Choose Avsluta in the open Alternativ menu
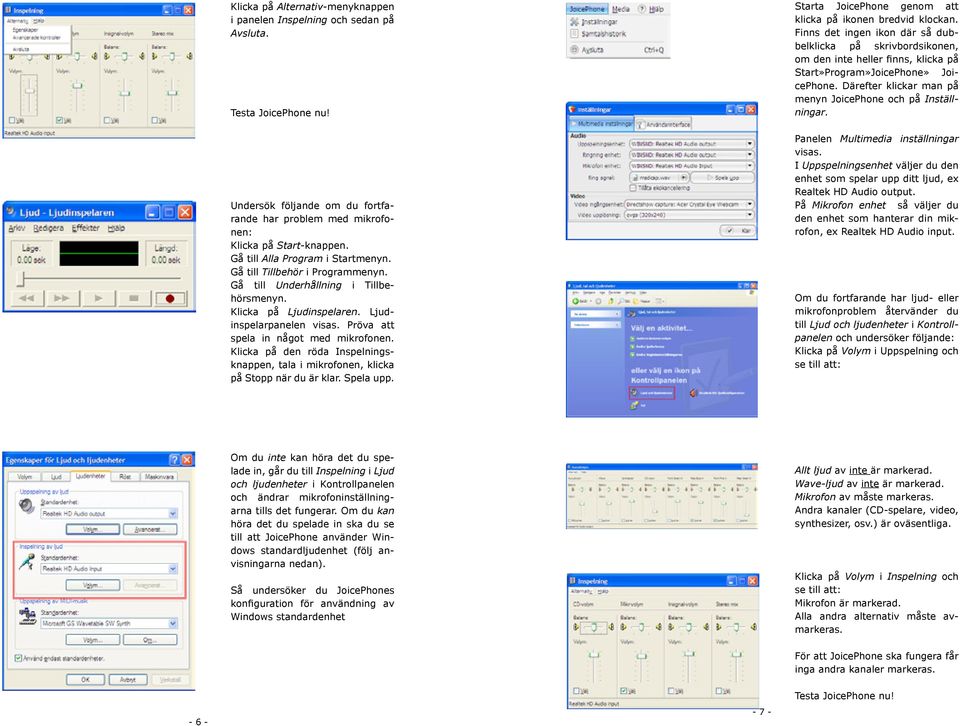960x726 pixels. pos(21,49)
